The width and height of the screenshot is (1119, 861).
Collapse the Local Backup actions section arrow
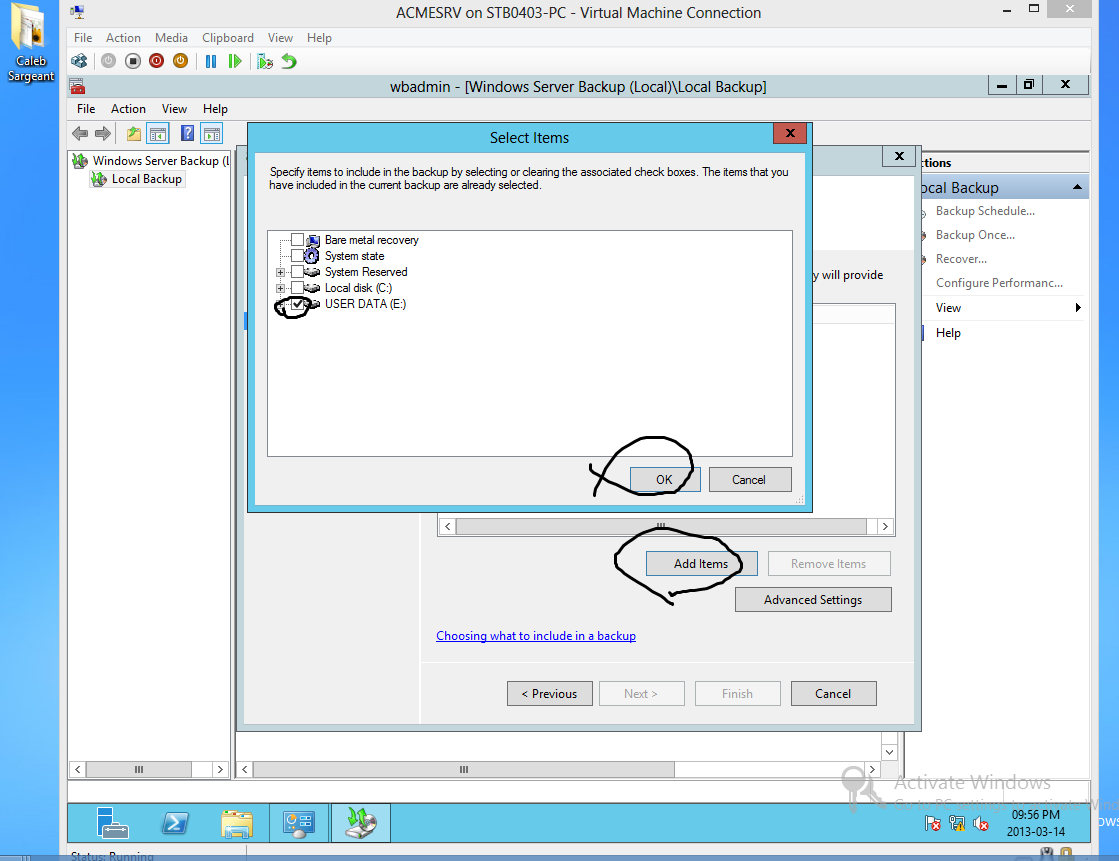(1077, 187)
